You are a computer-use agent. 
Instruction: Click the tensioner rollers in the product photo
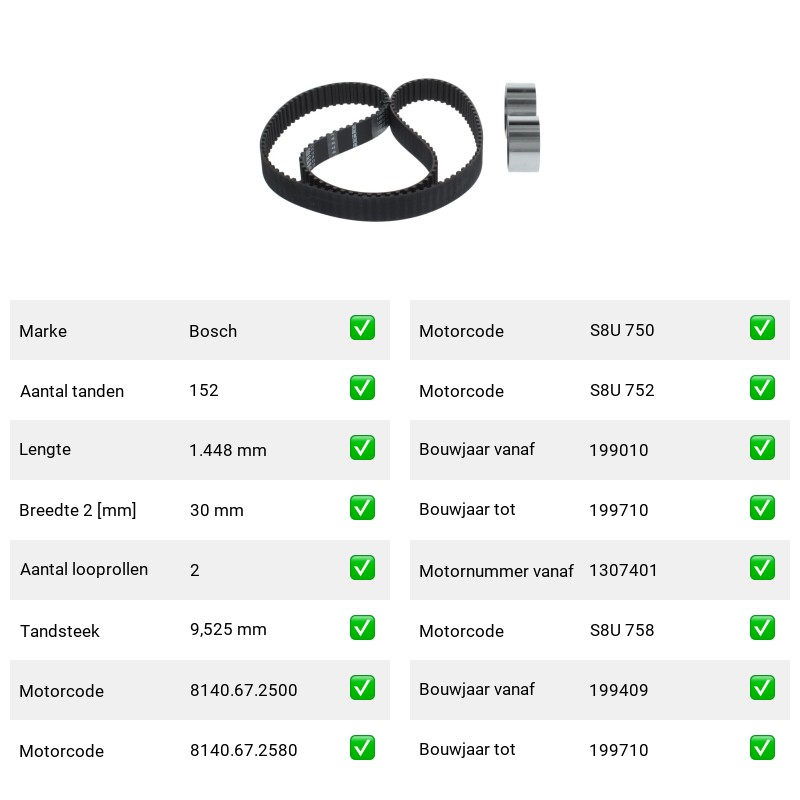click(522, 128)
